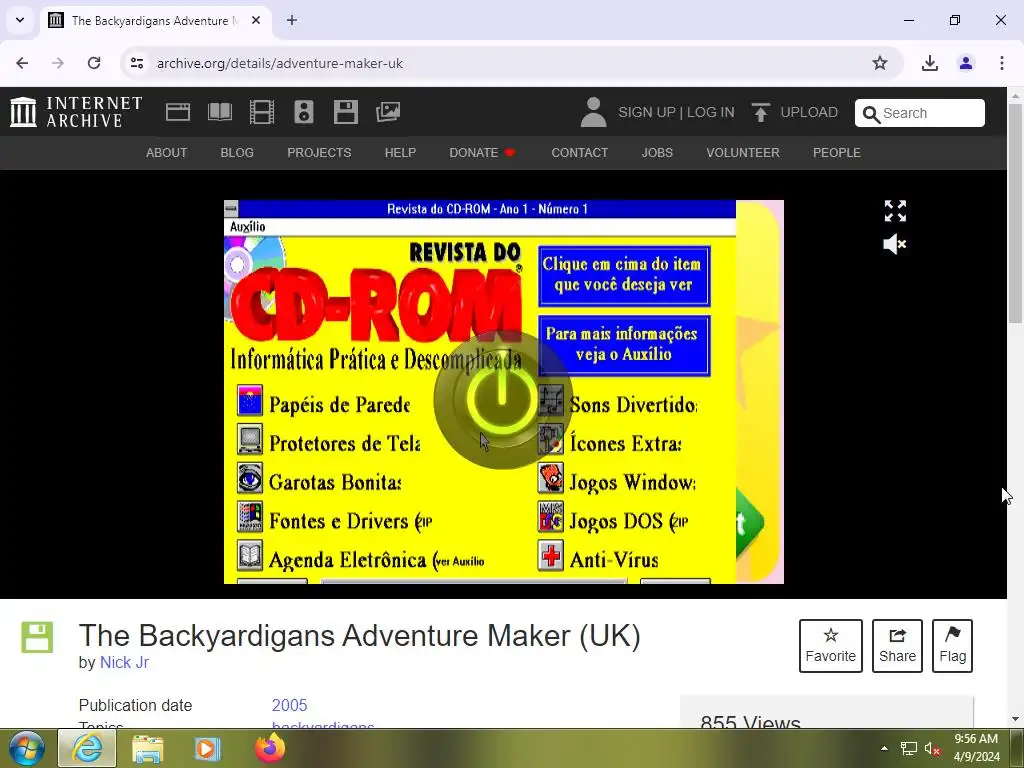Open the Web (Wayback) icon
1024x768 pixels.
point(178,112)
